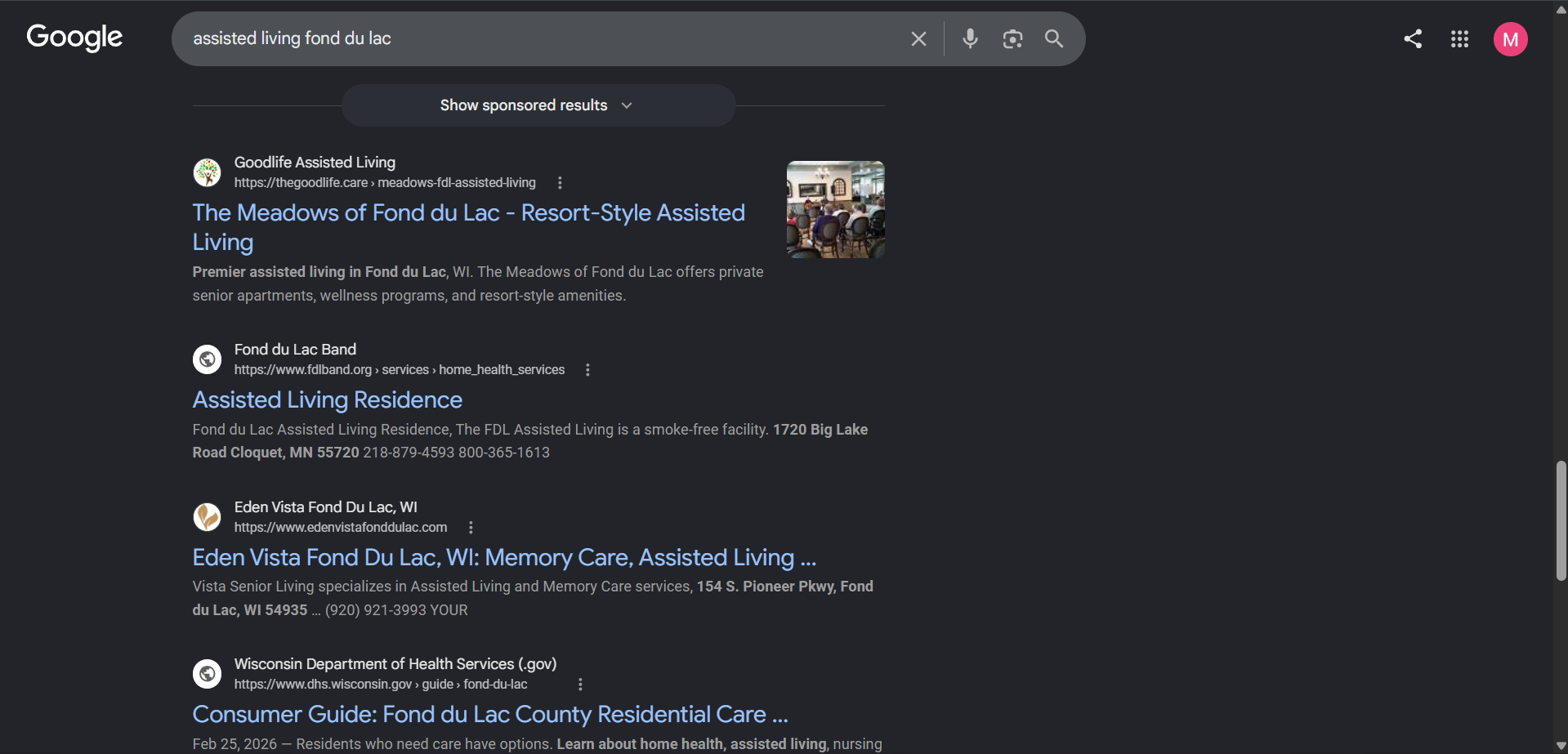Click snippet text 'Premier assisted living in Fond du Lac'

pos(319,272)
